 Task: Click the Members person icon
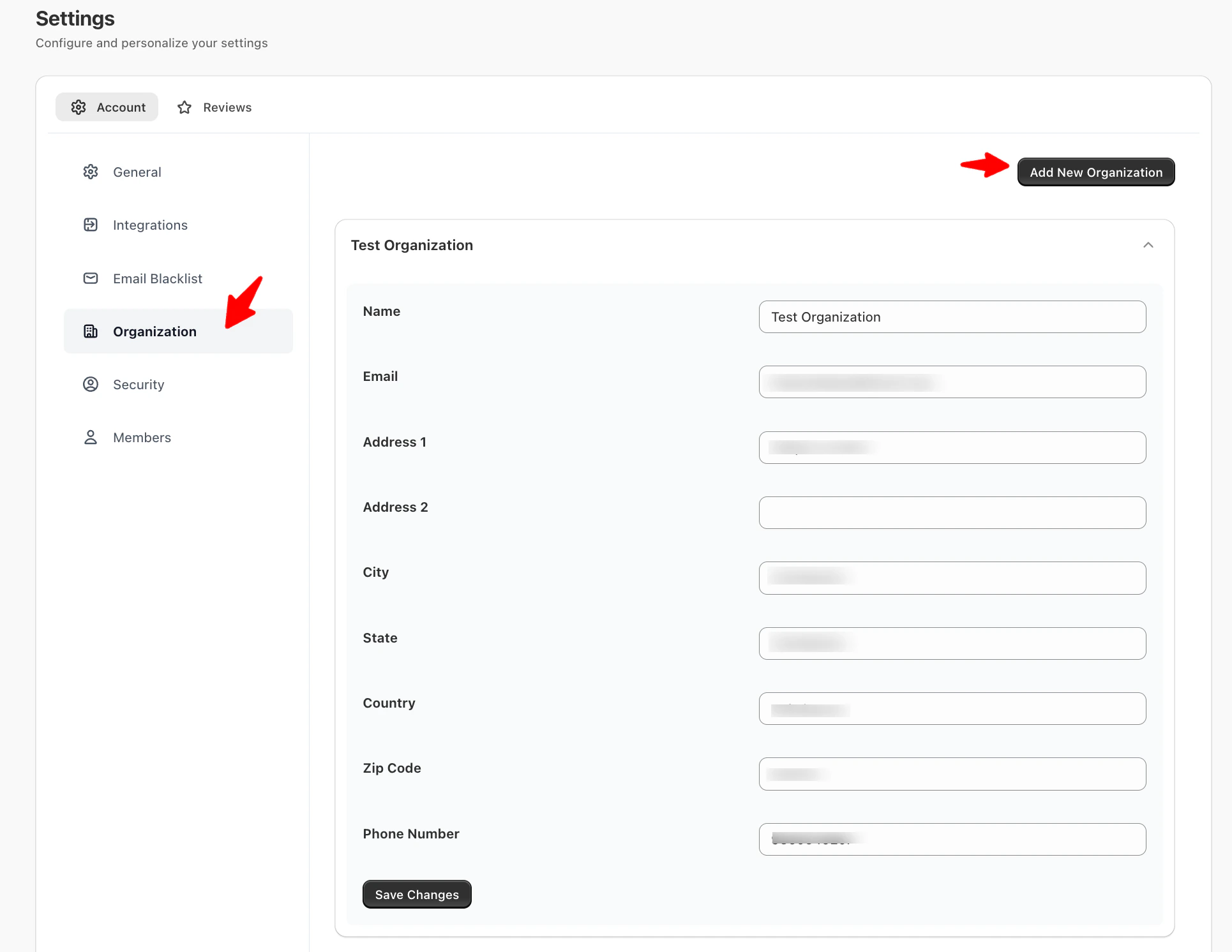[91, 437]
